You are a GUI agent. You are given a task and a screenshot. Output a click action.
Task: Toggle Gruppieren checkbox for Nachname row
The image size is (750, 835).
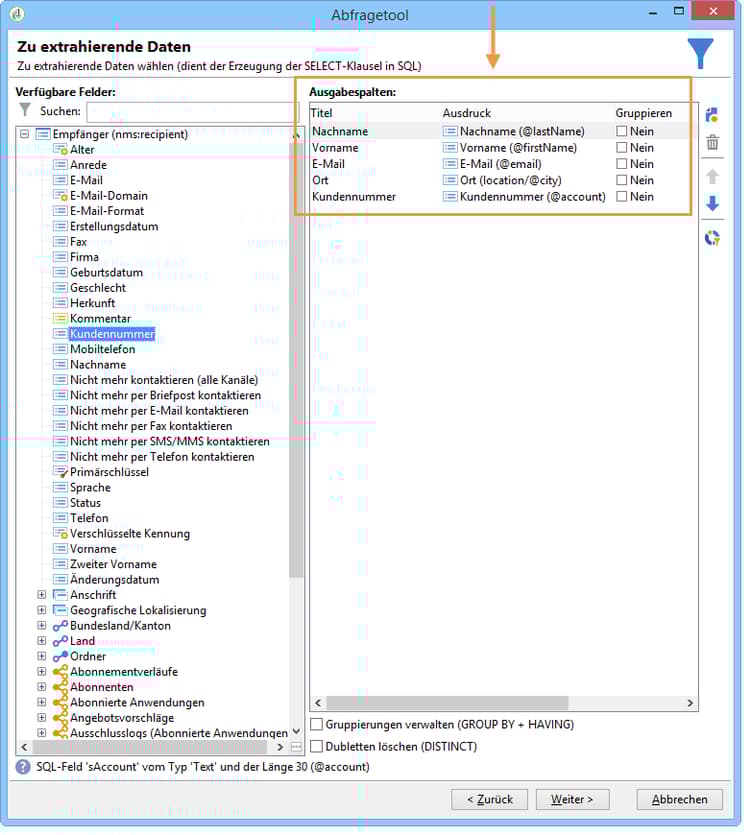tap(621, 131)
